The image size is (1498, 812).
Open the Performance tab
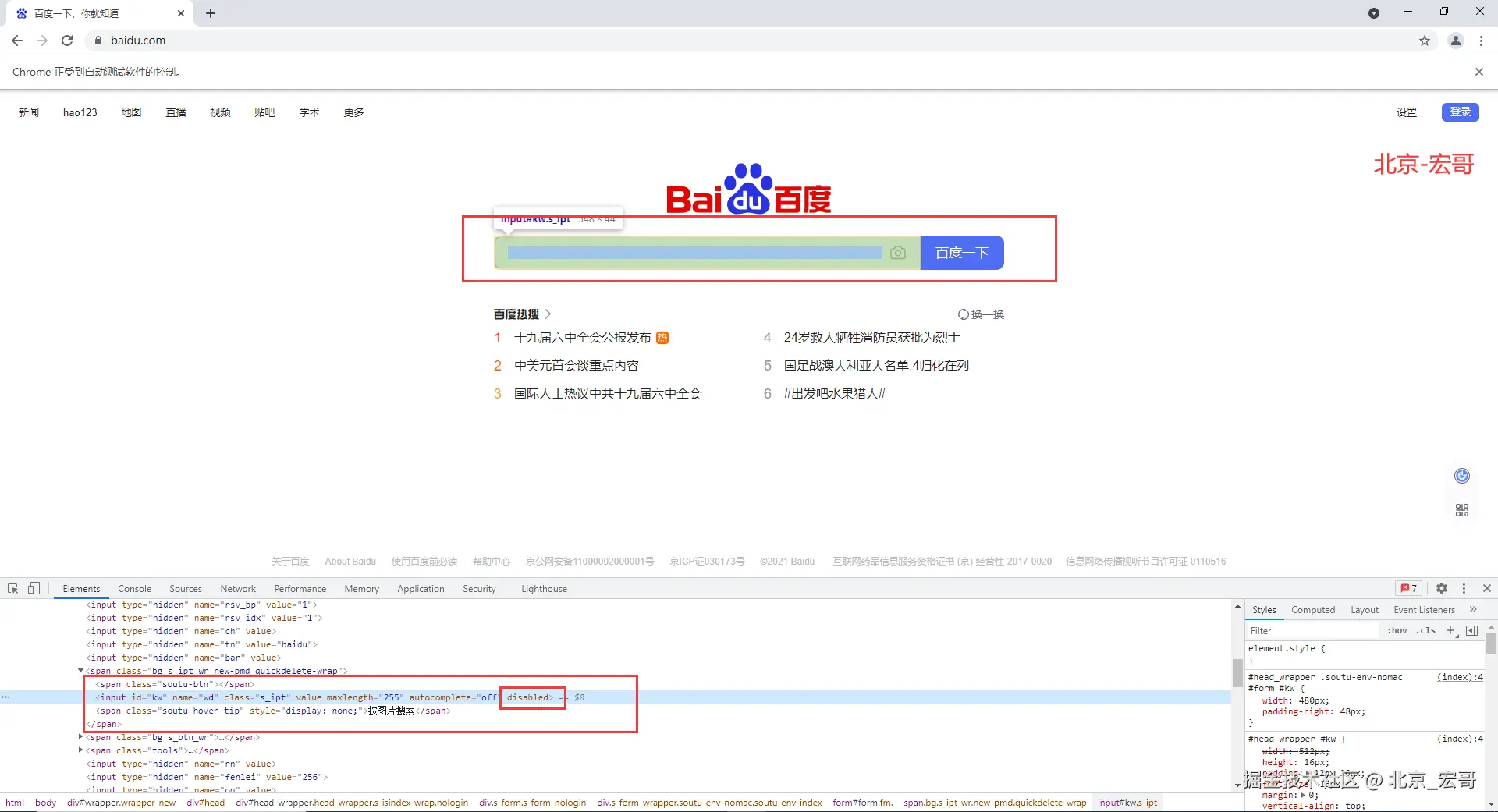coord(300,589)
